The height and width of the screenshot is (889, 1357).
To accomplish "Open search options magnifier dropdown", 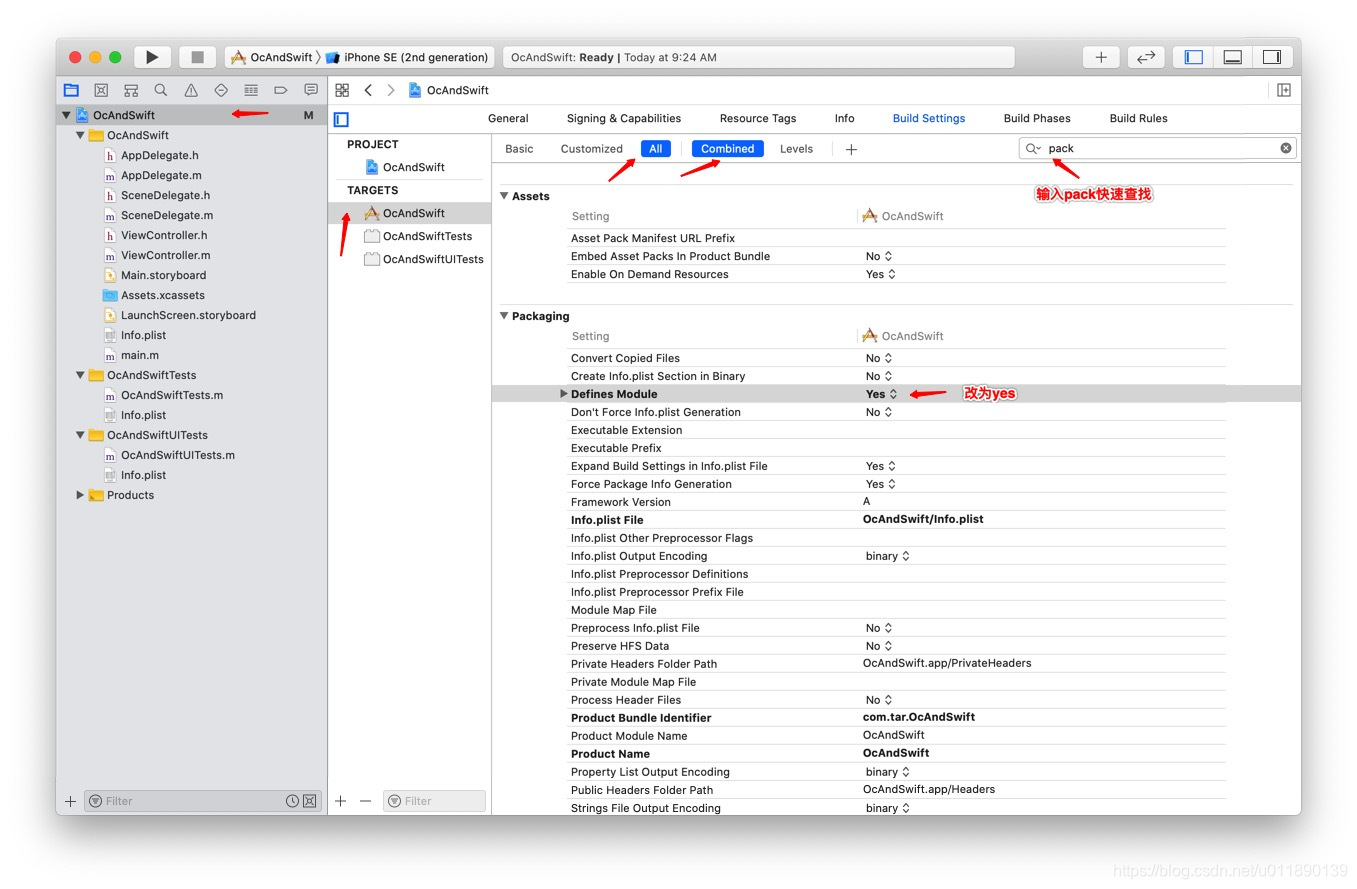I will 1033,148.
